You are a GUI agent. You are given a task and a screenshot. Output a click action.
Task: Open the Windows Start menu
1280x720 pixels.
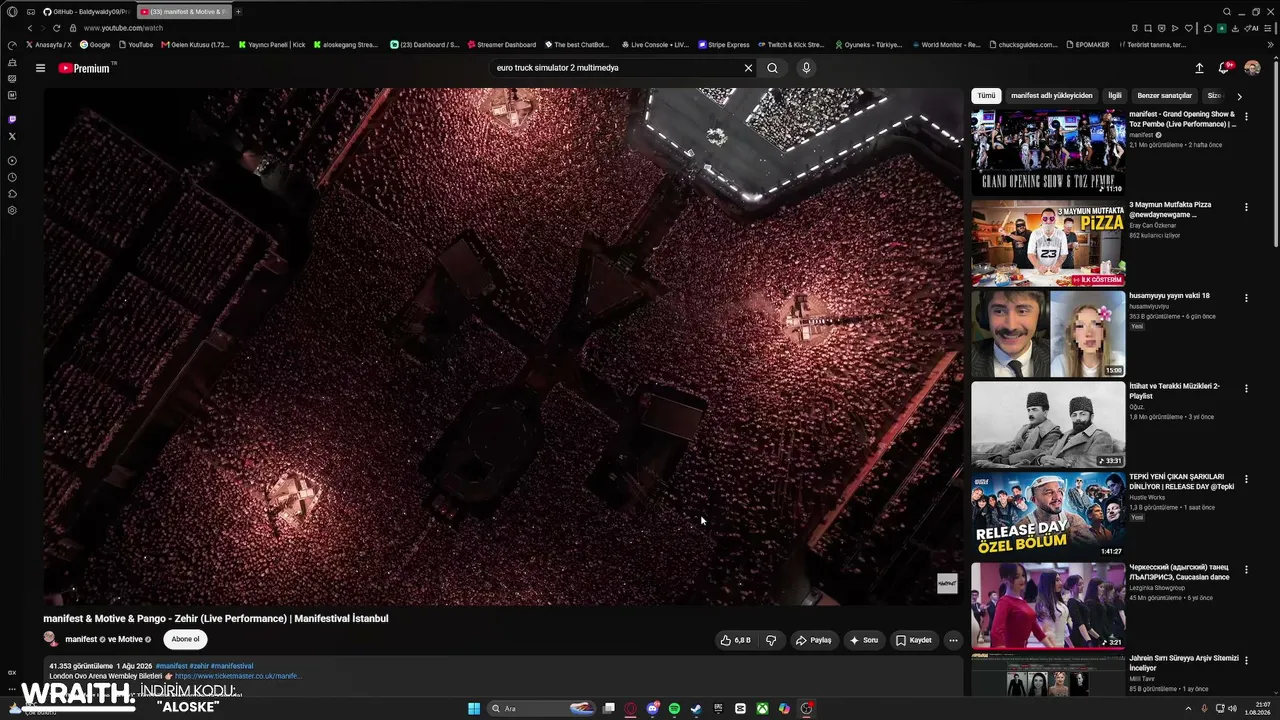[x=474, y=708]
